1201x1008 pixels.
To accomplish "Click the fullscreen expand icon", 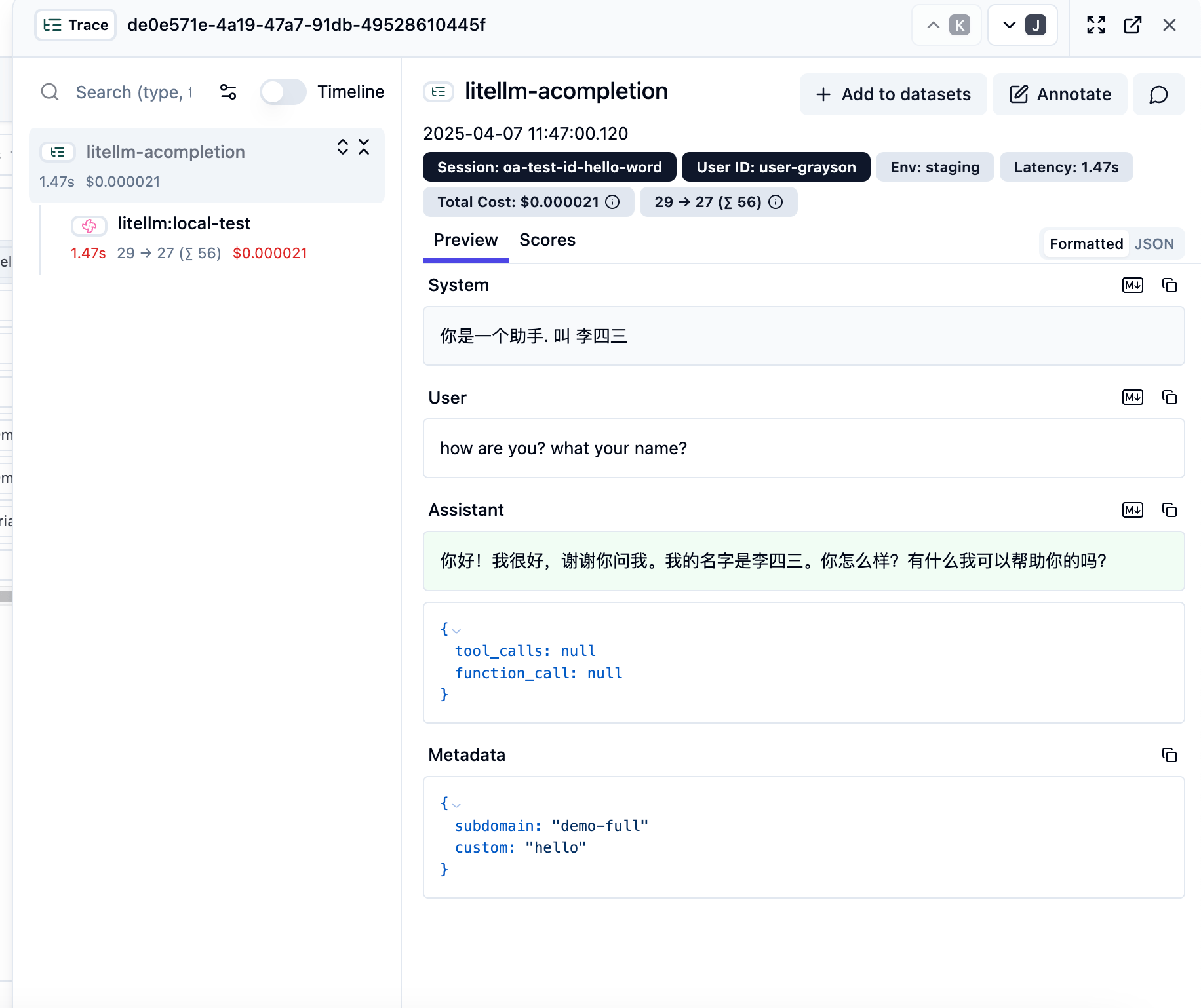I will (1095, 25).
